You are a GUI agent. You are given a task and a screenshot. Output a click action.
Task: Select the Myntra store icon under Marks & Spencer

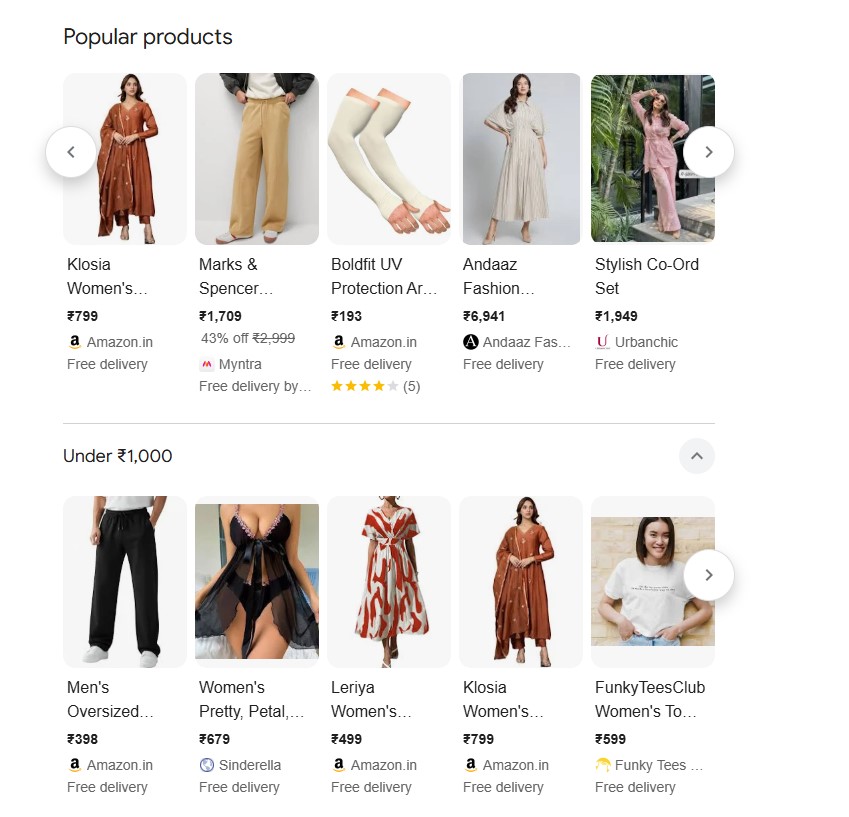[x=205, y=363]
